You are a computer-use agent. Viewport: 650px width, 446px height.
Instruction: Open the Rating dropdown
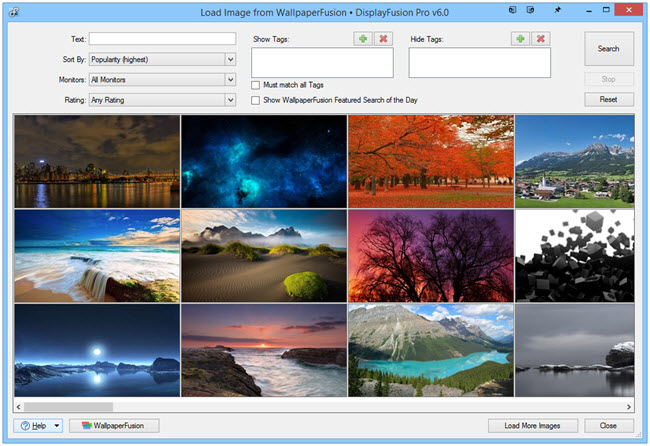click(230, 100)
